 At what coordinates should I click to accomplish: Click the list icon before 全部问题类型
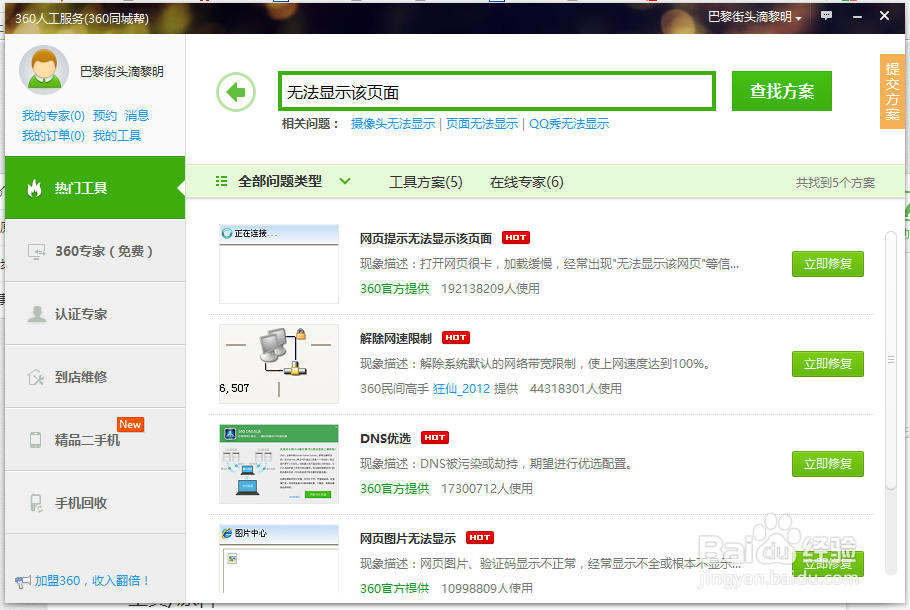(221, 182)
